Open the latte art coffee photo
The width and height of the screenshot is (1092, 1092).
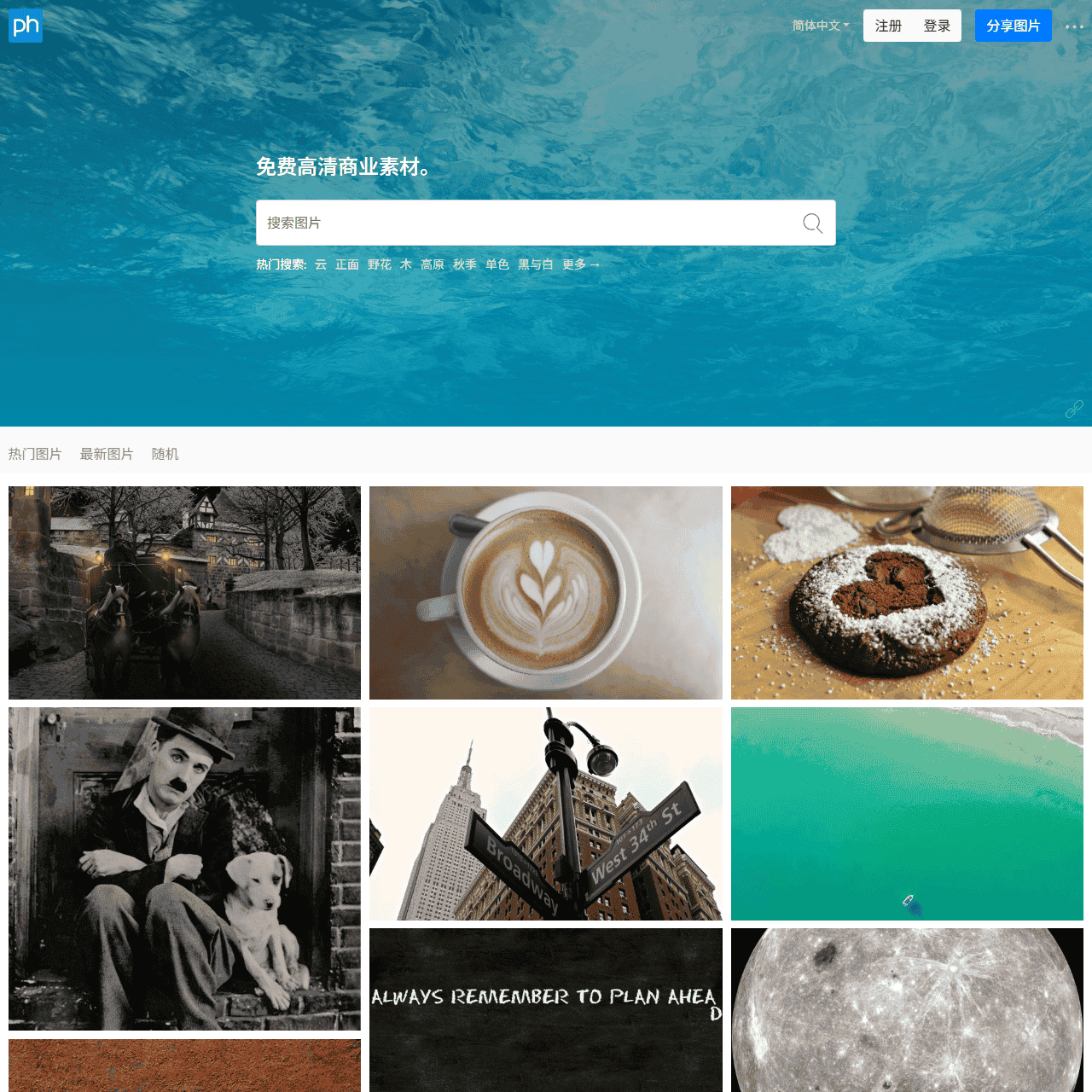pyautogui.click(x=546, y=593)
